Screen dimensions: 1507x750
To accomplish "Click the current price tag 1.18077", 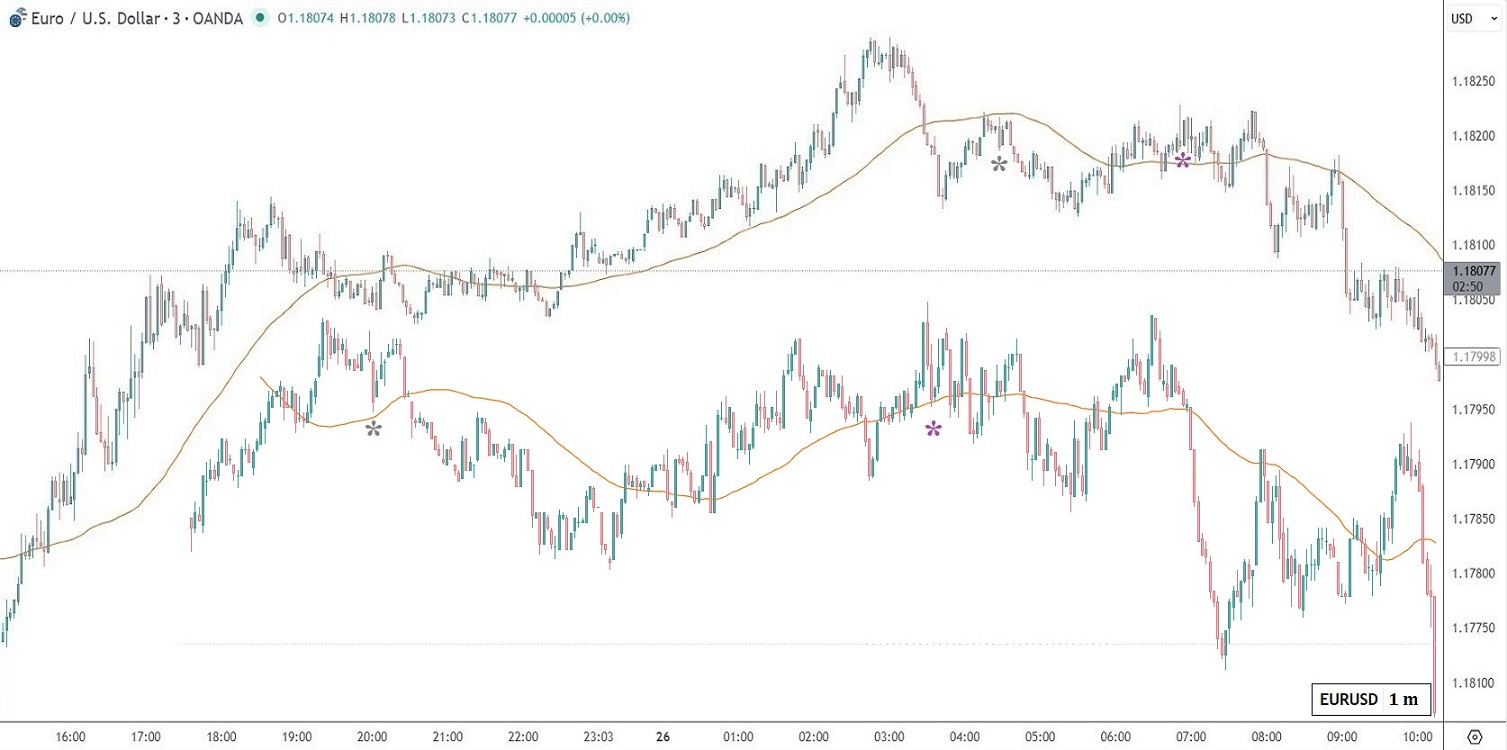I will [x=1473, y=278].
